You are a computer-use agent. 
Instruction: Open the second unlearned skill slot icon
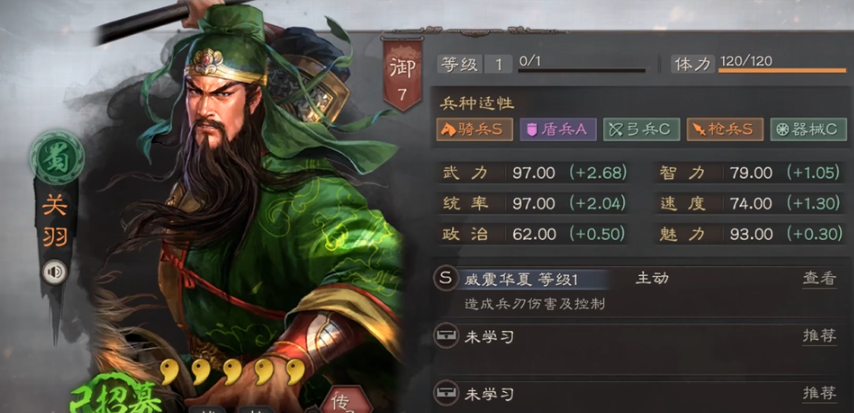[x=446, y=393]
